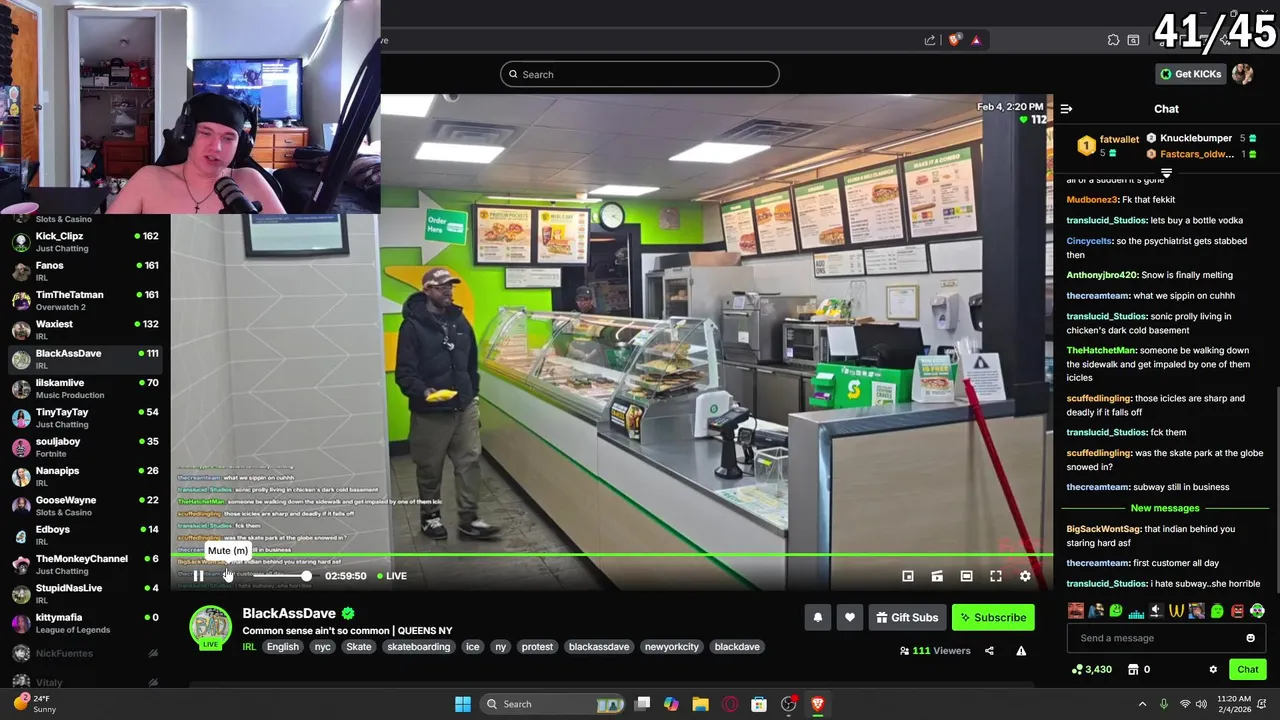The height and width of the screenshot is (720, 1280).
Task: Open the IRL category link
Action: point(249,647)
